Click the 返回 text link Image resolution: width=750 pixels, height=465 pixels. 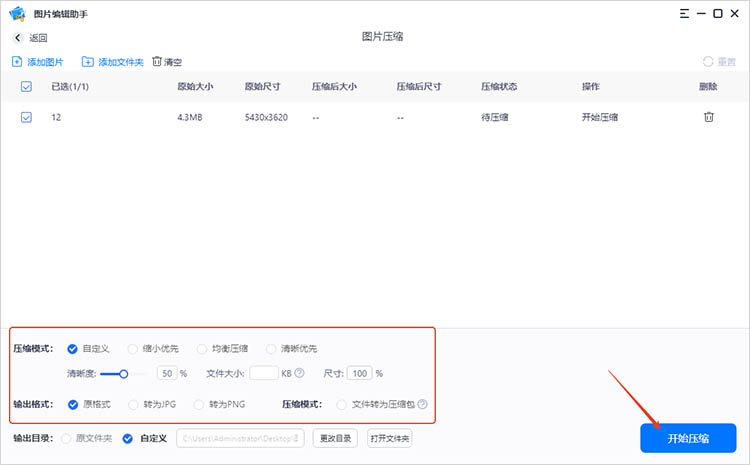(x=38, y=38)
